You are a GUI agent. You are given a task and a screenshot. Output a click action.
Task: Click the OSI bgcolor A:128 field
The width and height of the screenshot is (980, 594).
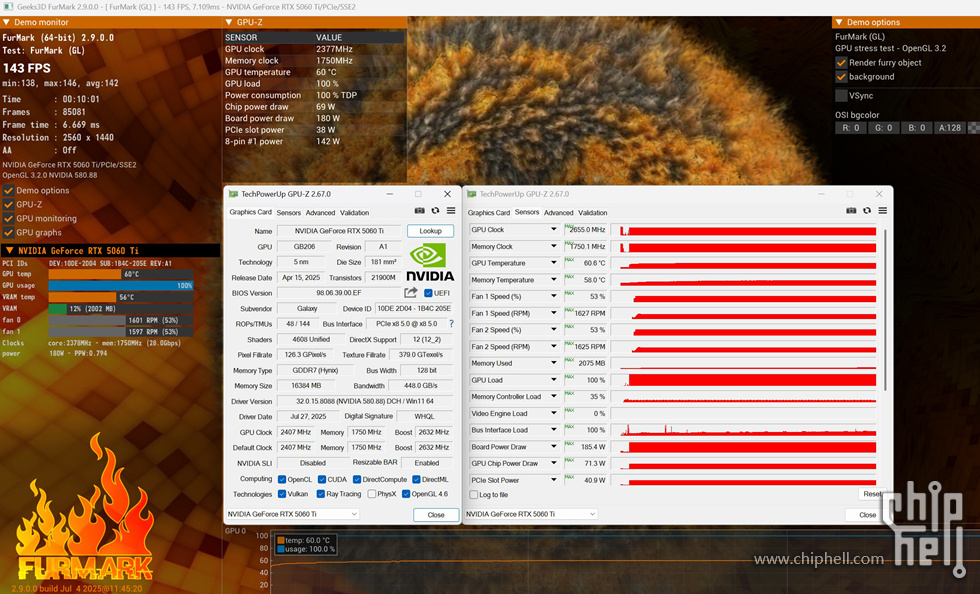[x=949, y=128]
